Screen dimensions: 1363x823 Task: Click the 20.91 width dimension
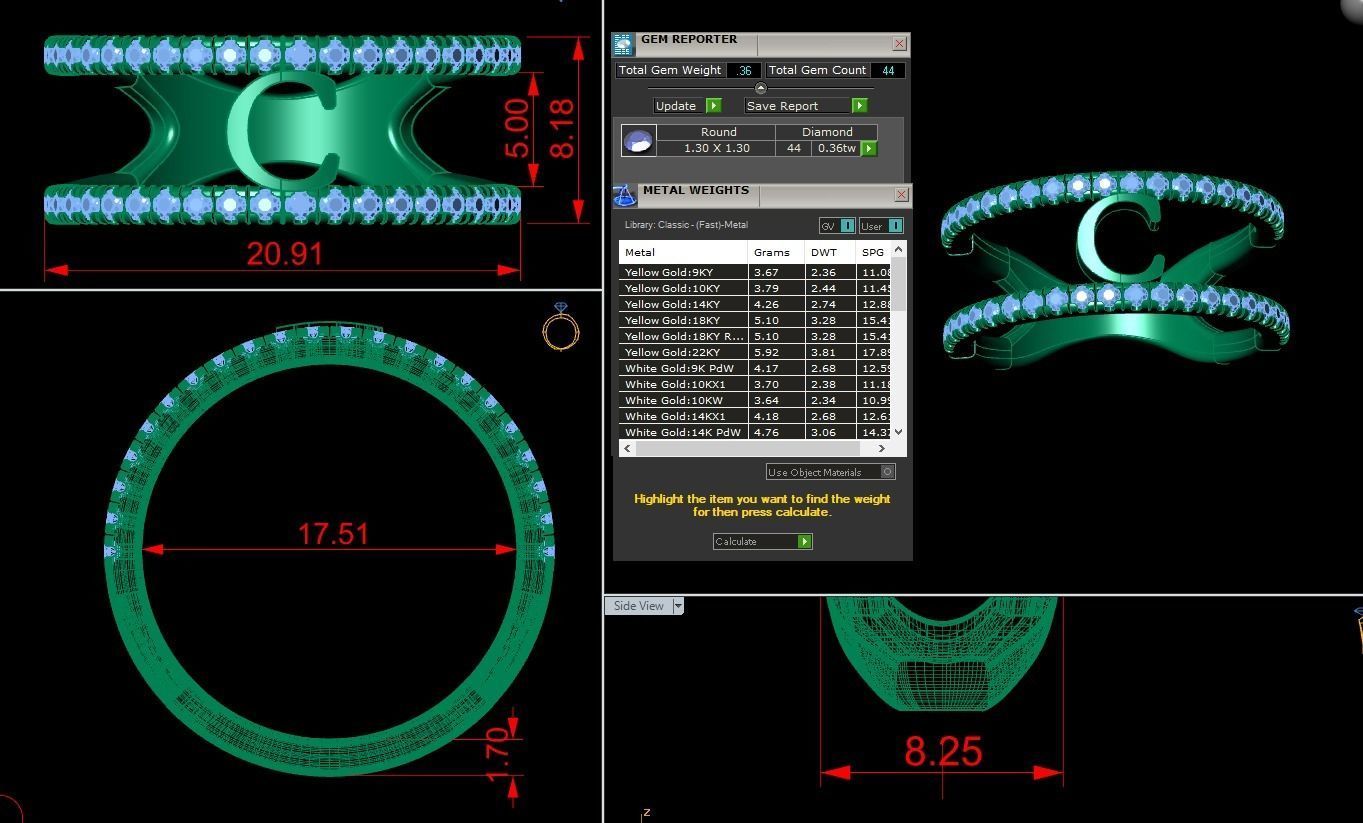tap(285, 254)
